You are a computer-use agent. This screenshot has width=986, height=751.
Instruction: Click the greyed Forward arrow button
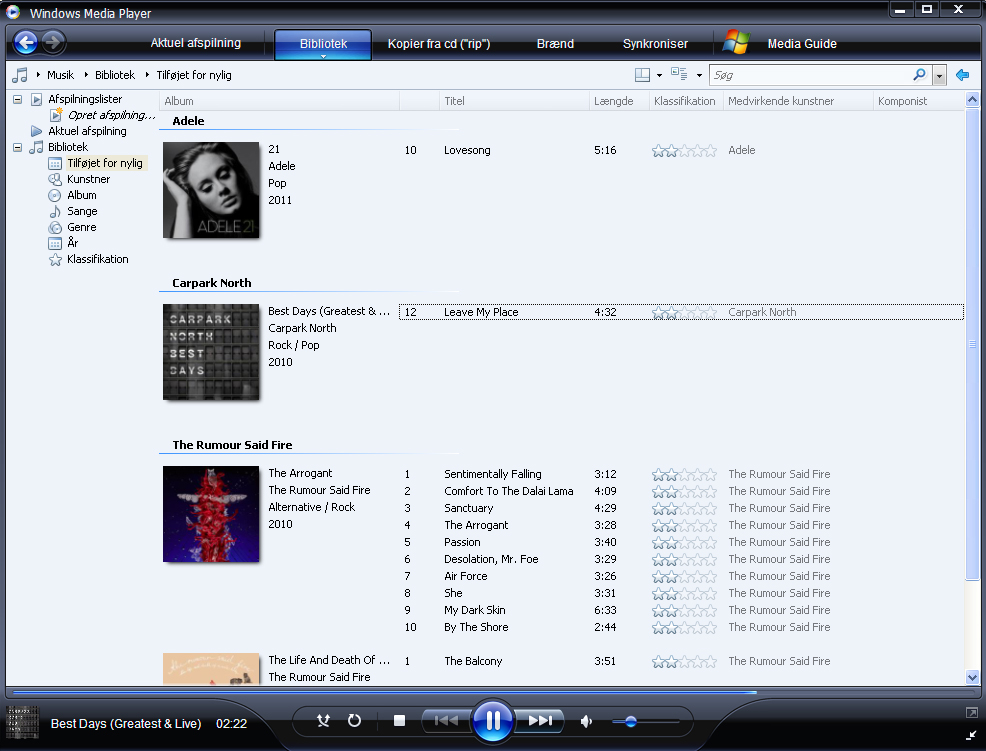pyautogui.click(x=53, y=43)
